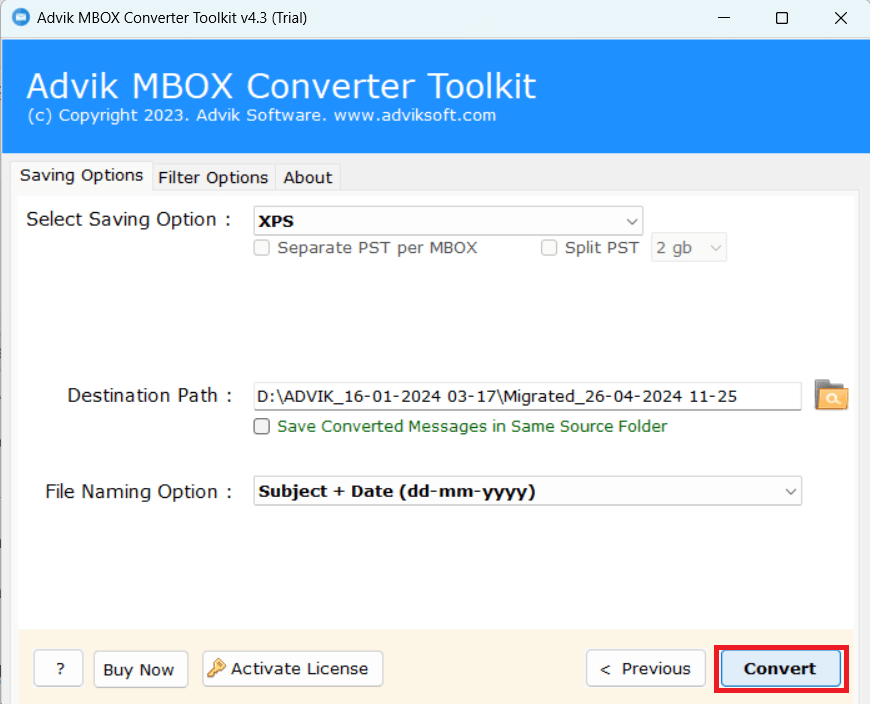The image size is (870, 704).
Task: Switch to the Filter Options tab
Action: point(213,178)
